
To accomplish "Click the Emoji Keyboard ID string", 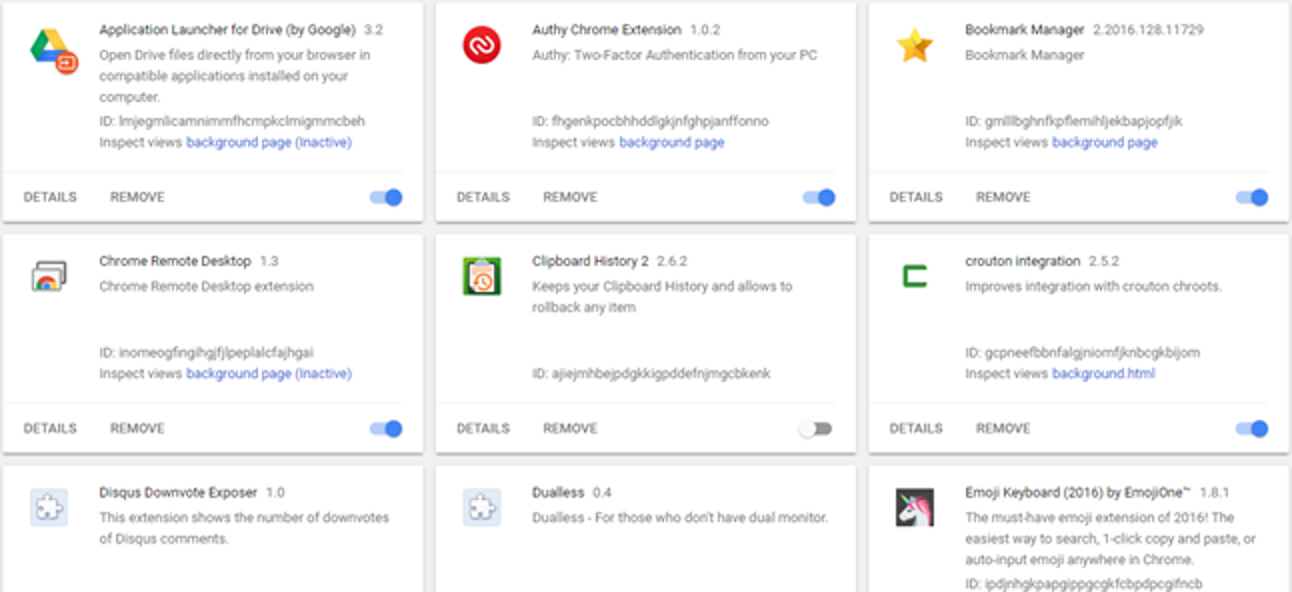I will [x=1083, y=583].
